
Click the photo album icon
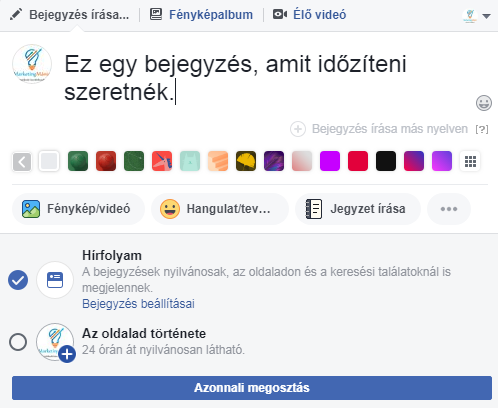pyautogui.click(x=156, y=14)
